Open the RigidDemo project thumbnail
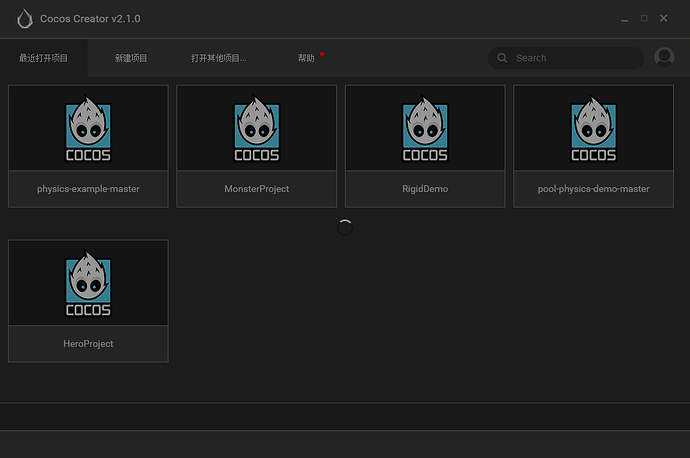 (x=425, y=128)
